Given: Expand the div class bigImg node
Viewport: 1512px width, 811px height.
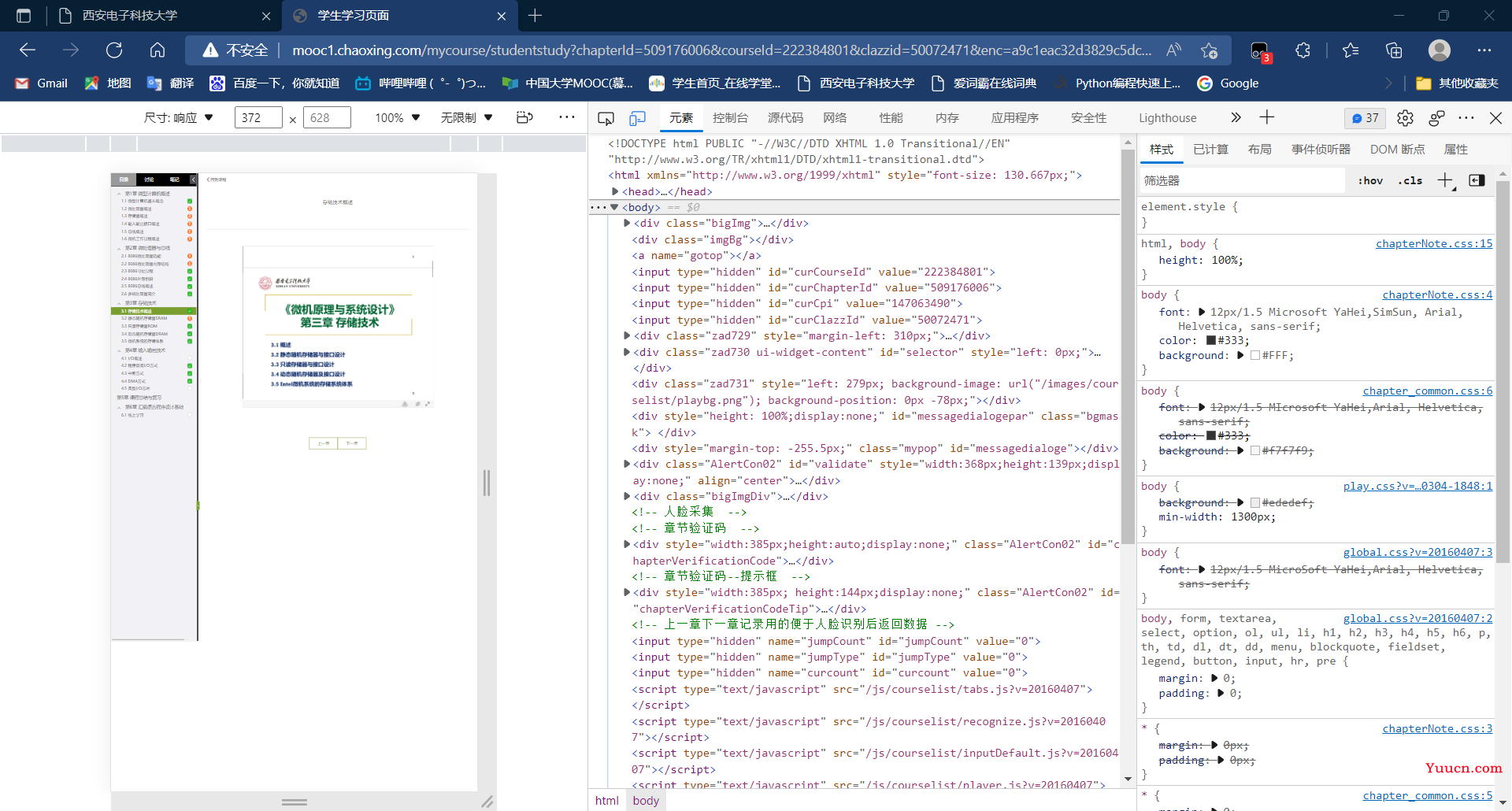Looking at the screenshot, I should [x=627, y=223].
